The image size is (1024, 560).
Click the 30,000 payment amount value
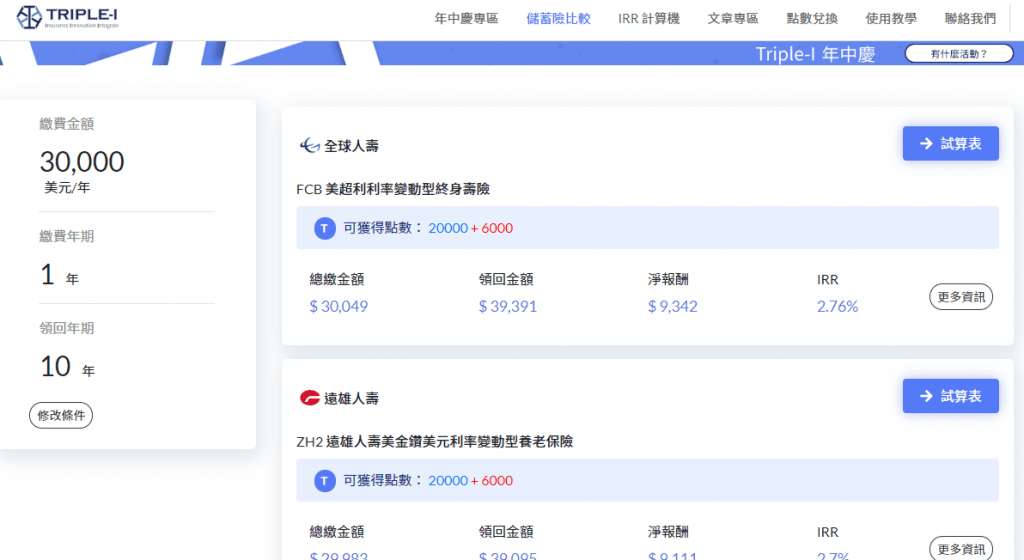pyautogui.click(x=82, y=162)
